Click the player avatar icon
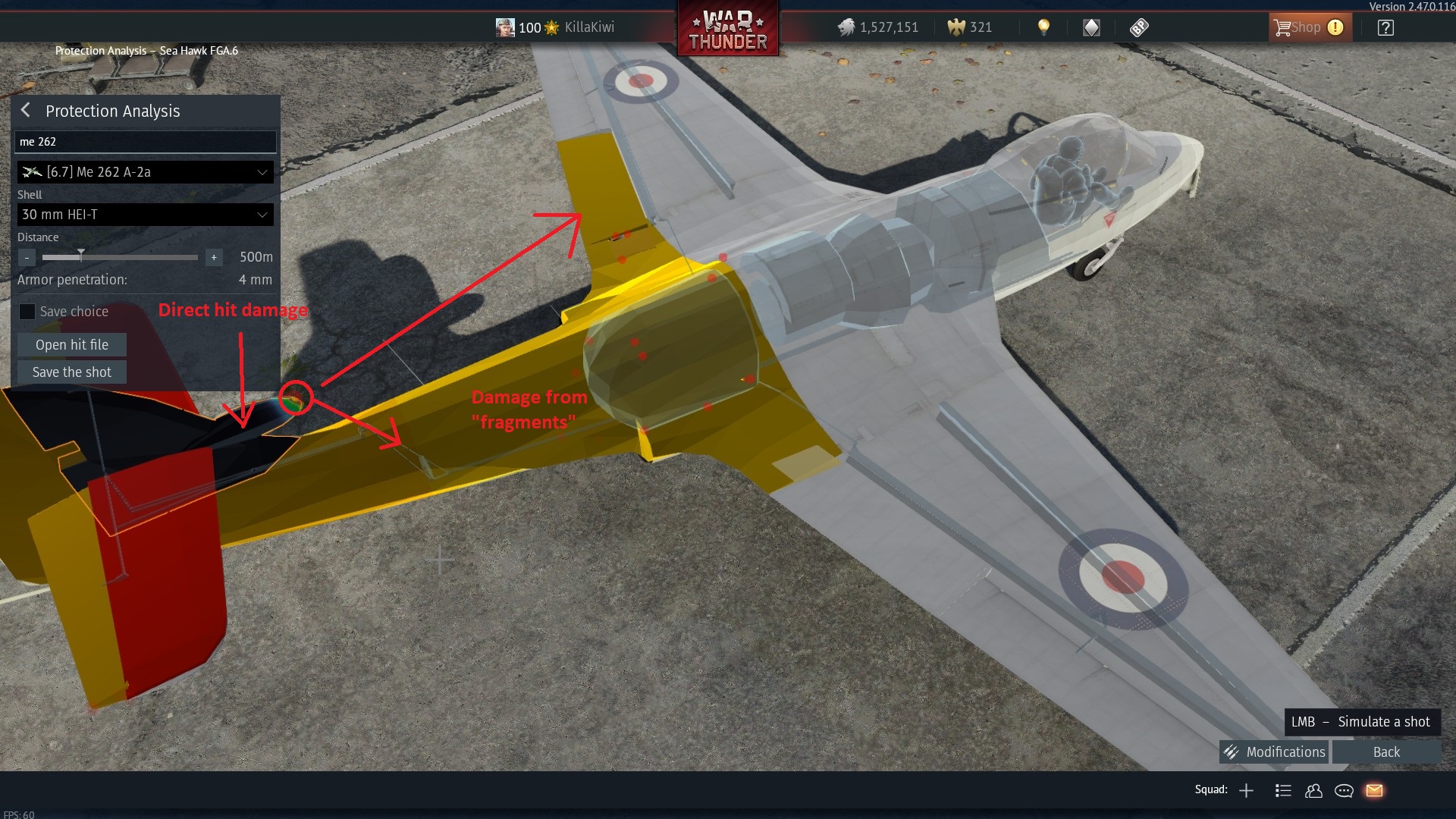This screenshot has width=1456, height=819. click(x=505, y=27)
